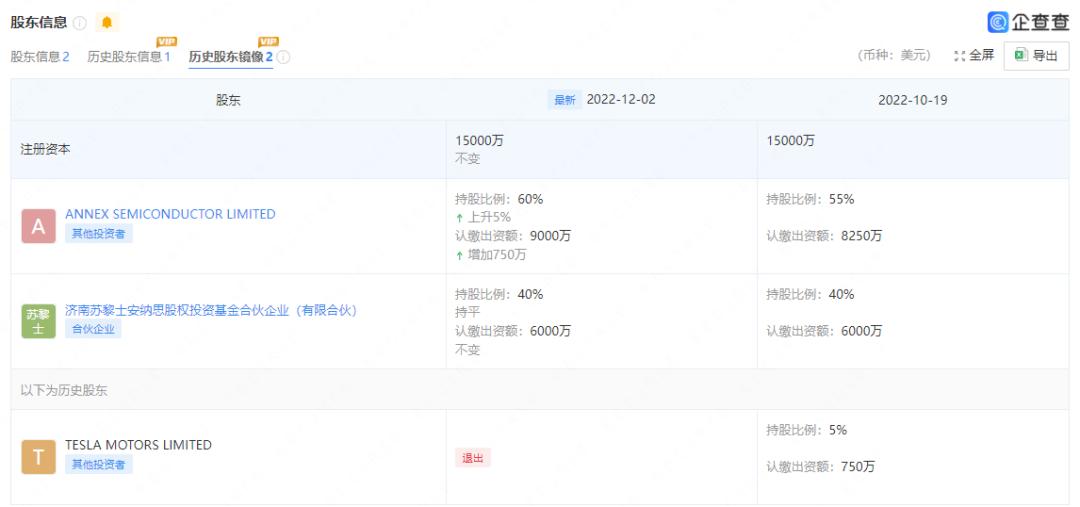1080x507 pixels.
Task: Click the 持平 status text
Action: click(468, 313)
